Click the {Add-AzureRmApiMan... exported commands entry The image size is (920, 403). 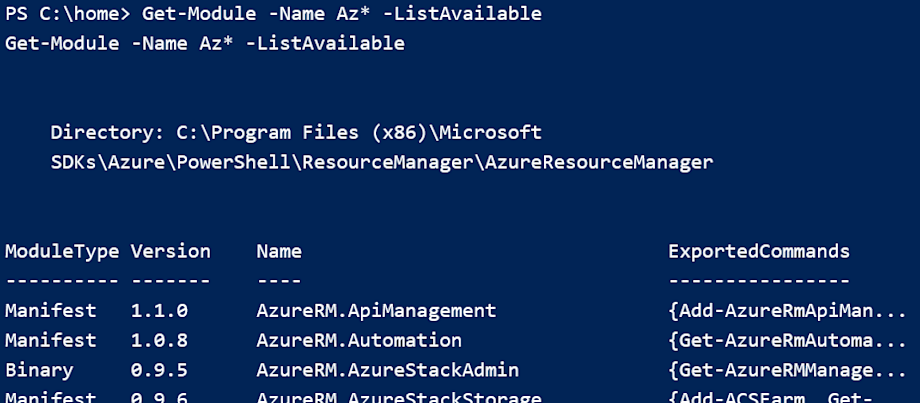click(787, 311)
